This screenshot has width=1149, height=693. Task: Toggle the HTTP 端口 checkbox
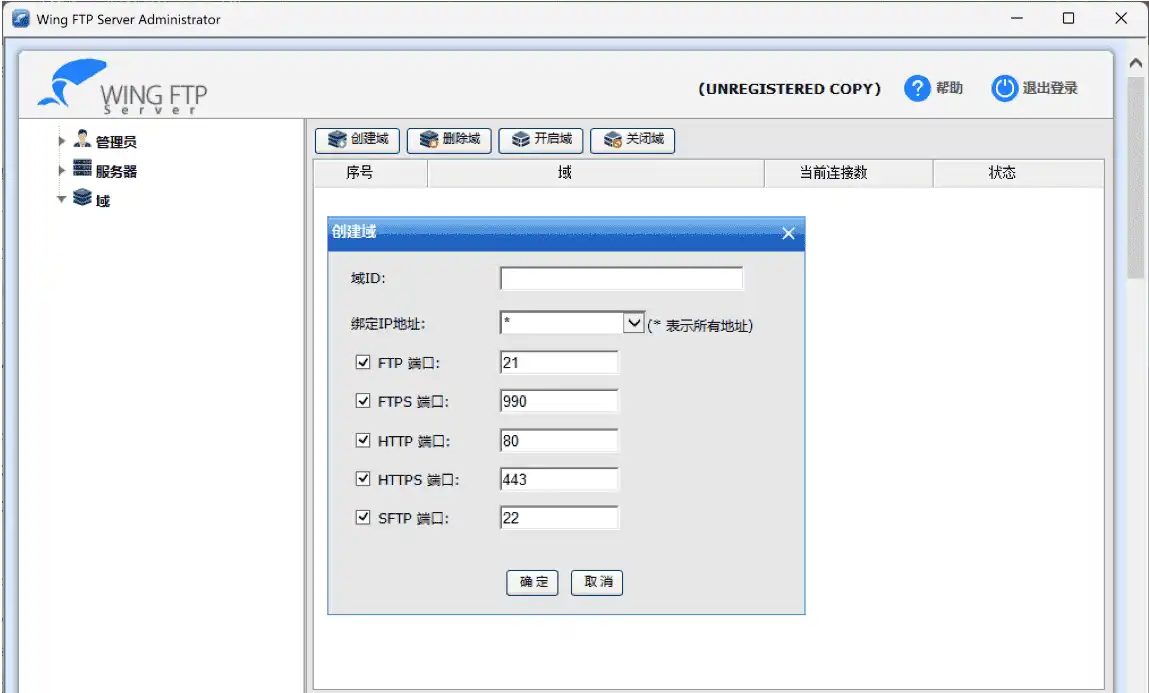pos(363,440)
